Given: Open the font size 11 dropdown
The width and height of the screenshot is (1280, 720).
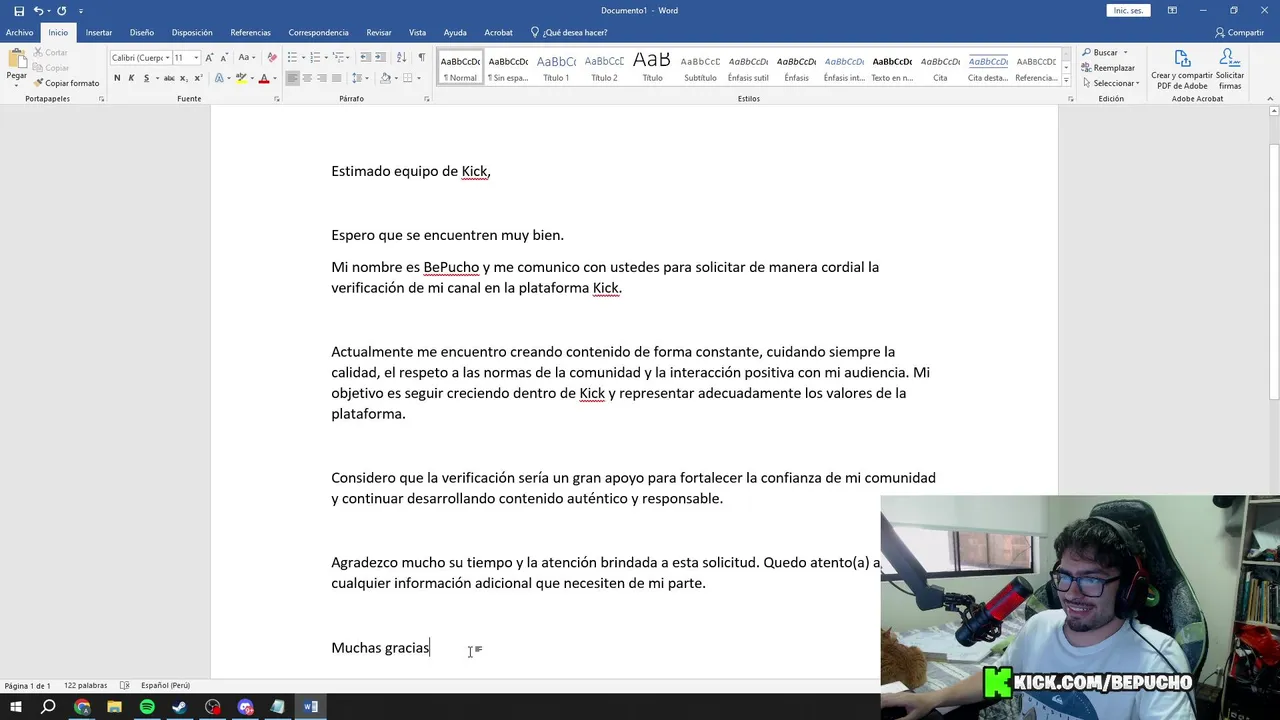Looking at the screenshot, I should pyautogui.click(x=196, y=58).
